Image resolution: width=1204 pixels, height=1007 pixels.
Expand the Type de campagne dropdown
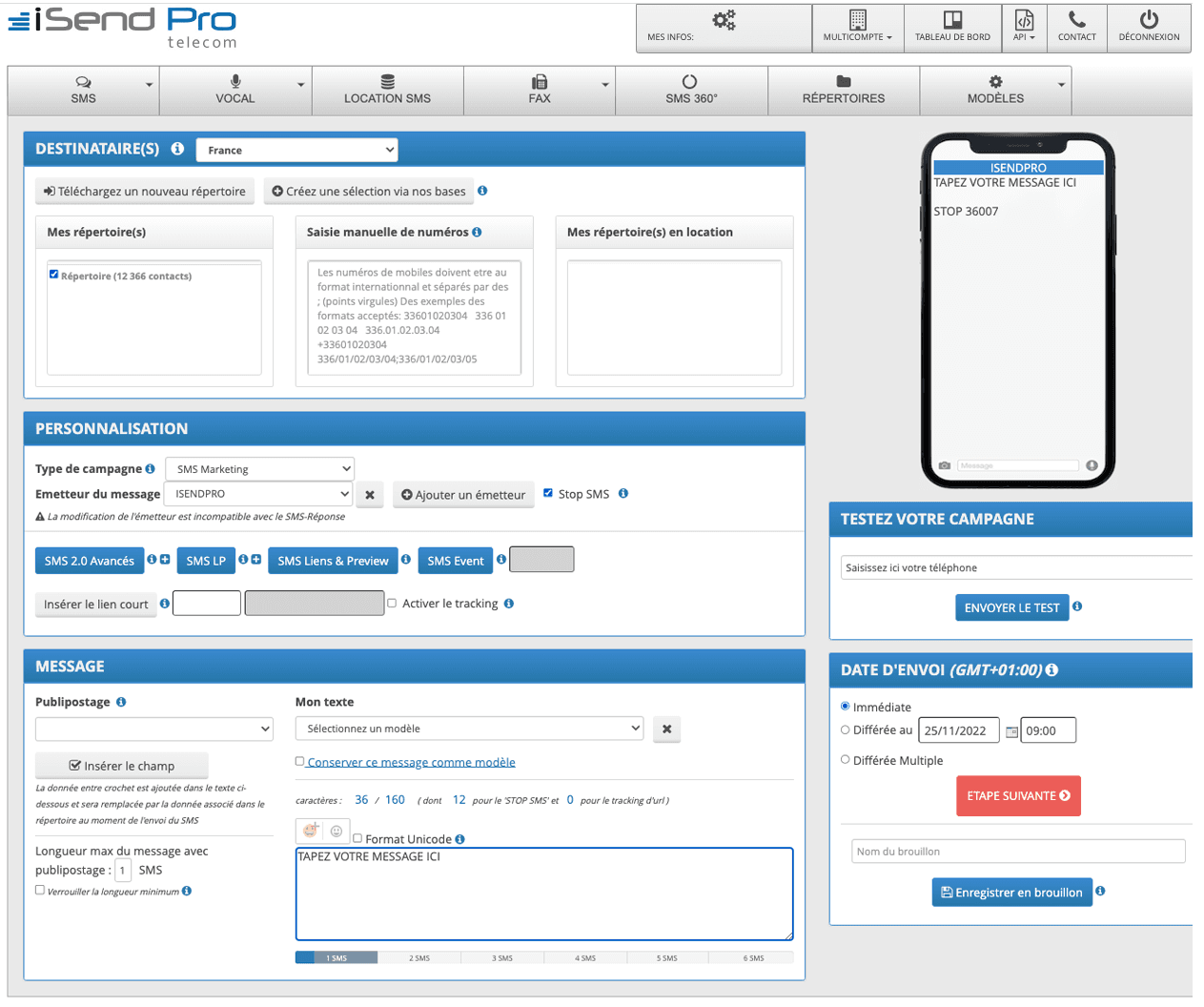point(259,469)
